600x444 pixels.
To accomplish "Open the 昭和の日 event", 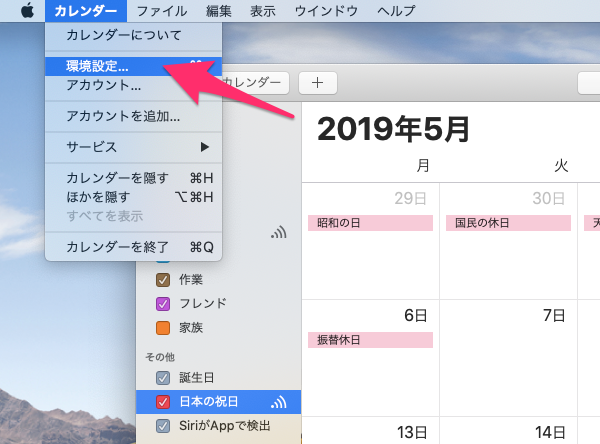I will click(370, 223).
